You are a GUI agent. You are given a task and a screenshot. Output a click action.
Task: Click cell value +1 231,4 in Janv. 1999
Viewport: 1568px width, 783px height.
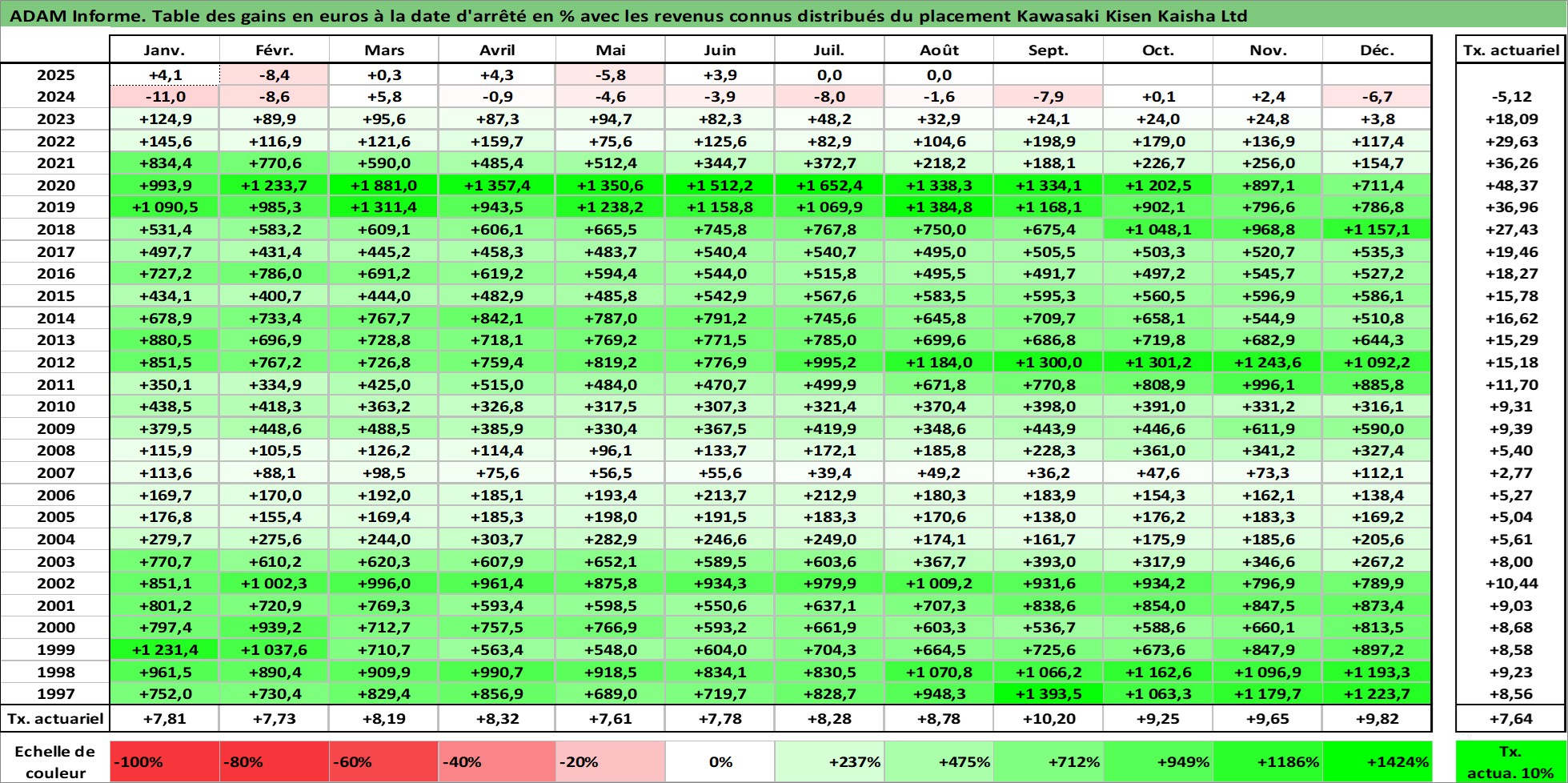tap(165, 650)
